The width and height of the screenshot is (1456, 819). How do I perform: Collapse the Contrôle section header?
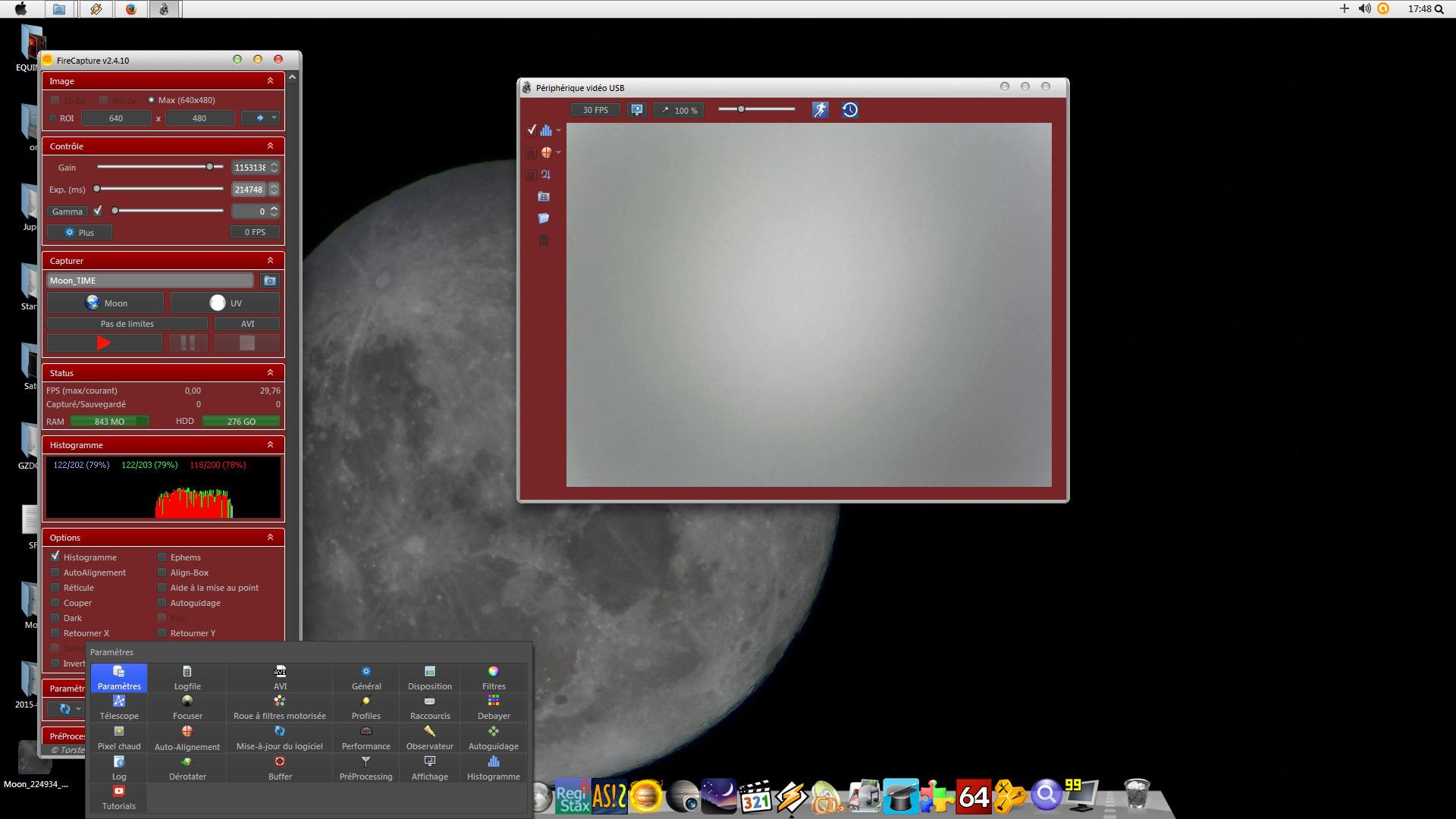point(270,146)
